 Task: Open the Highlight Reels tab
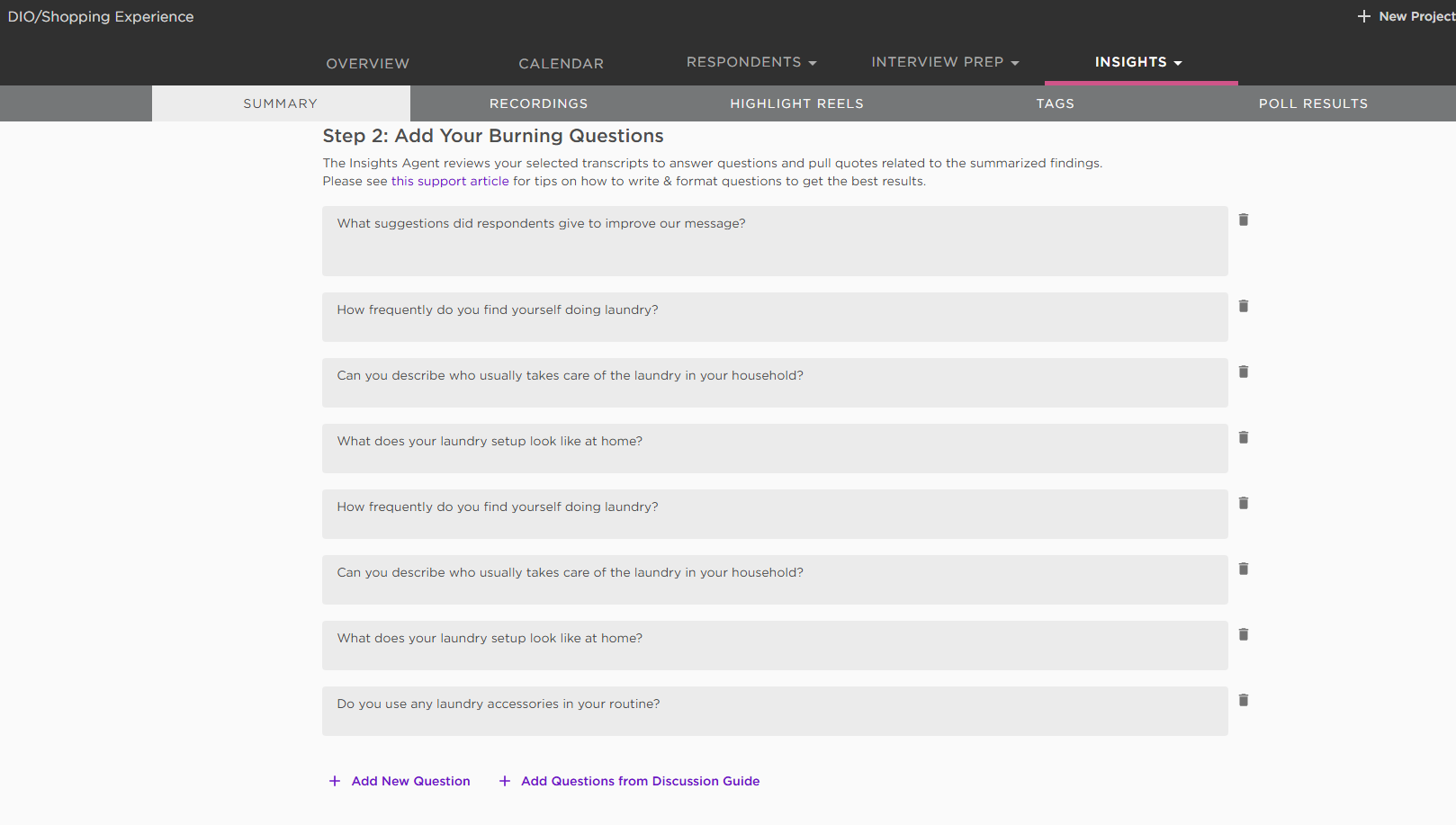pyautogui.click(x=796, y=103)
